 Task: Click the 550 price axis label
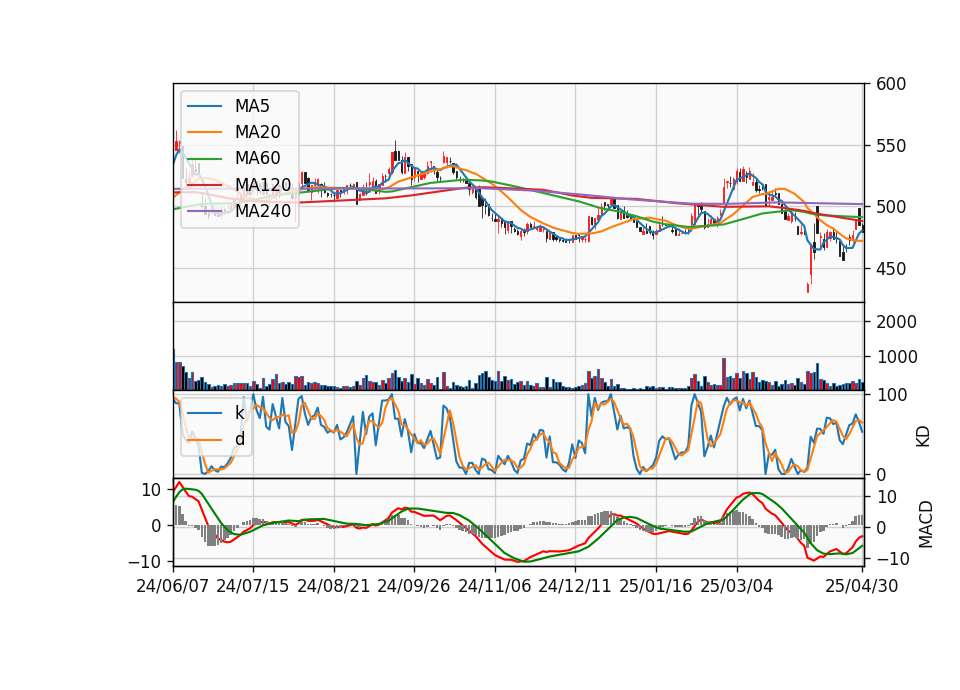click(x=891, y=146)
